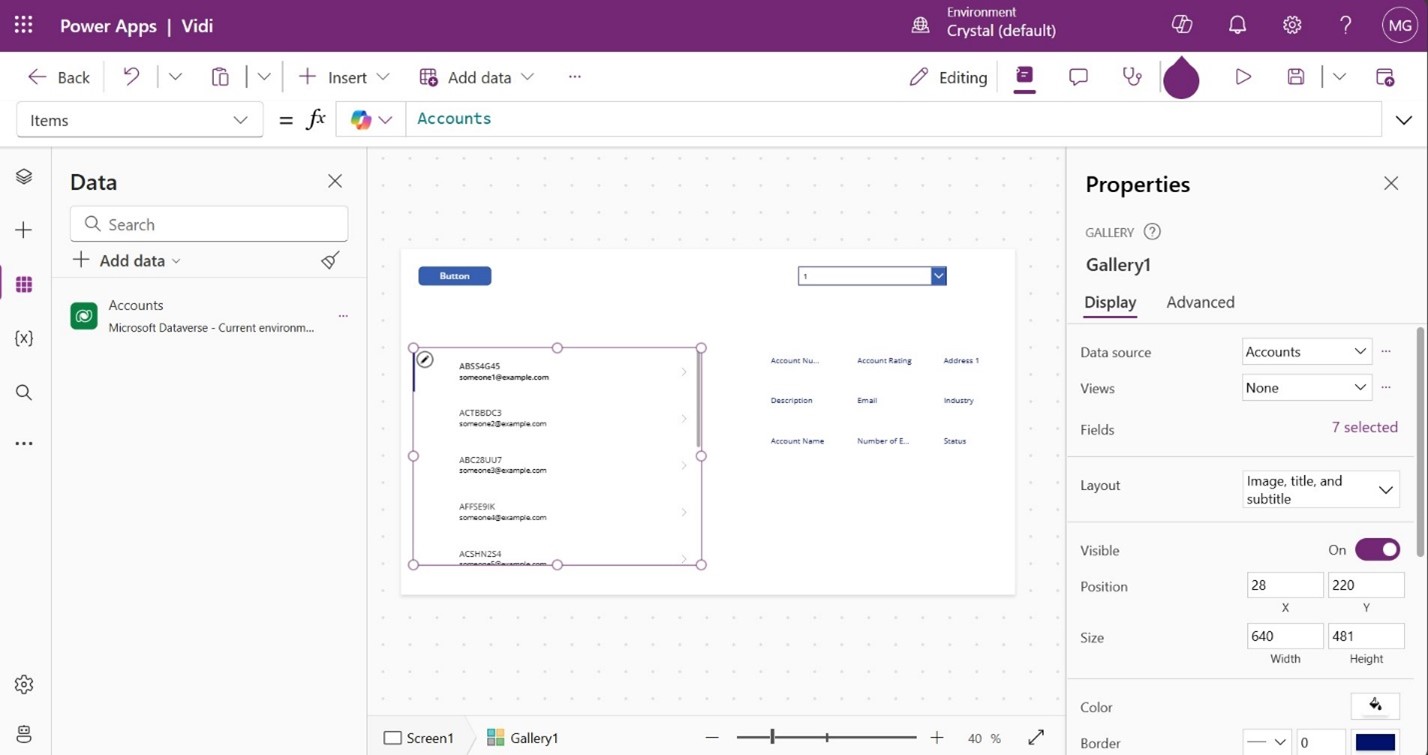Preview the app with Play icon
The height and width of the screenshot is (755, 1428).
pos(1243,77)
